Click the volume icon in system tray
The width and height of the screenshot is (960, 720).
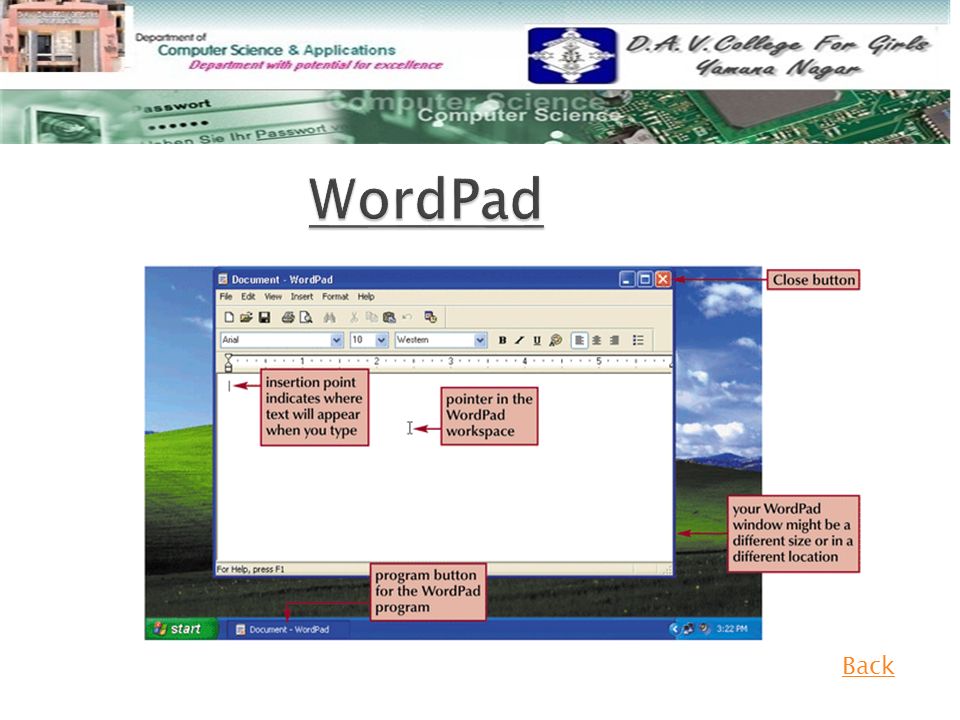705,629
